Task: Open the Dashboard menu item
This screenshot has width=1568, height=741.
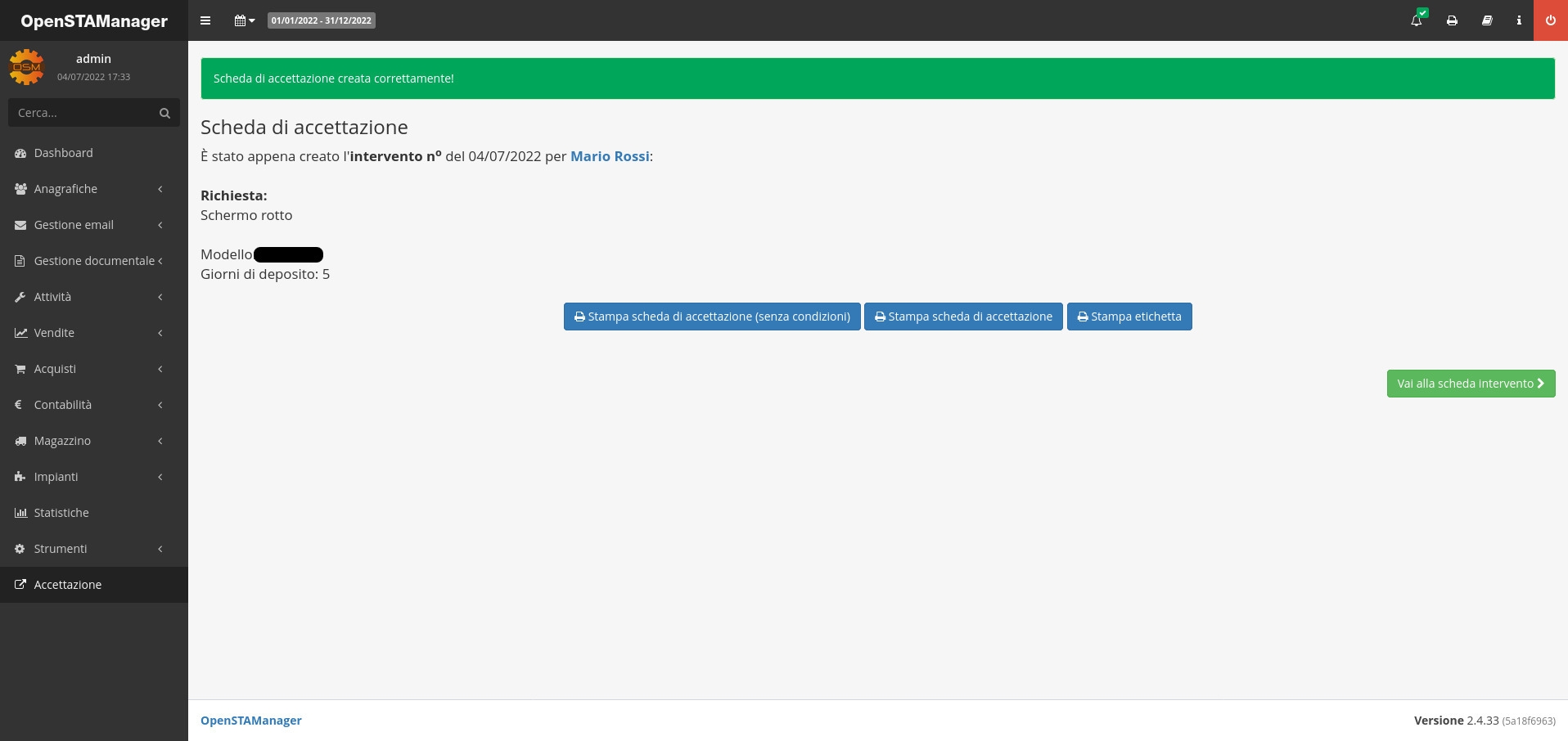Action: tap(63, 153)
